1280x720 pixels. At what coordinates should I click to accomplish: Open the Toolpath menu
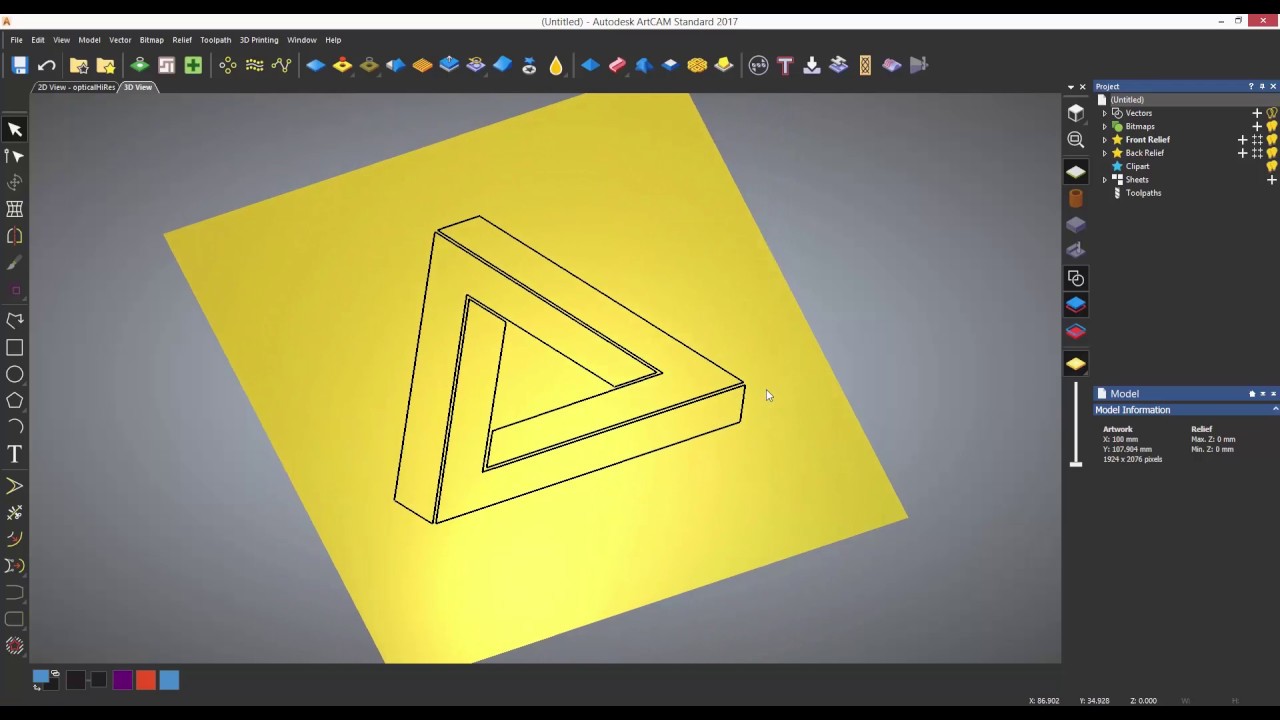[x=215, y=40]
